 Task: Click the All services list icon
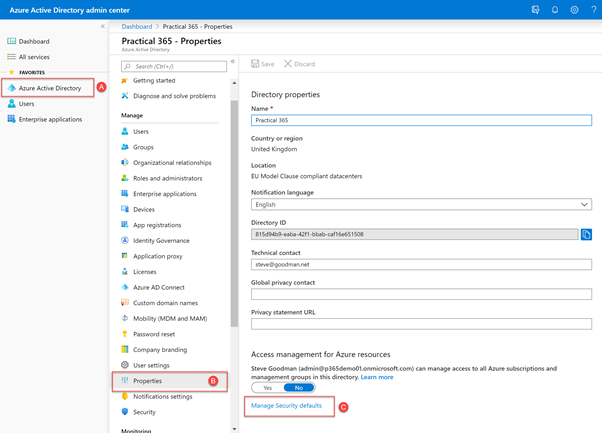12,57
